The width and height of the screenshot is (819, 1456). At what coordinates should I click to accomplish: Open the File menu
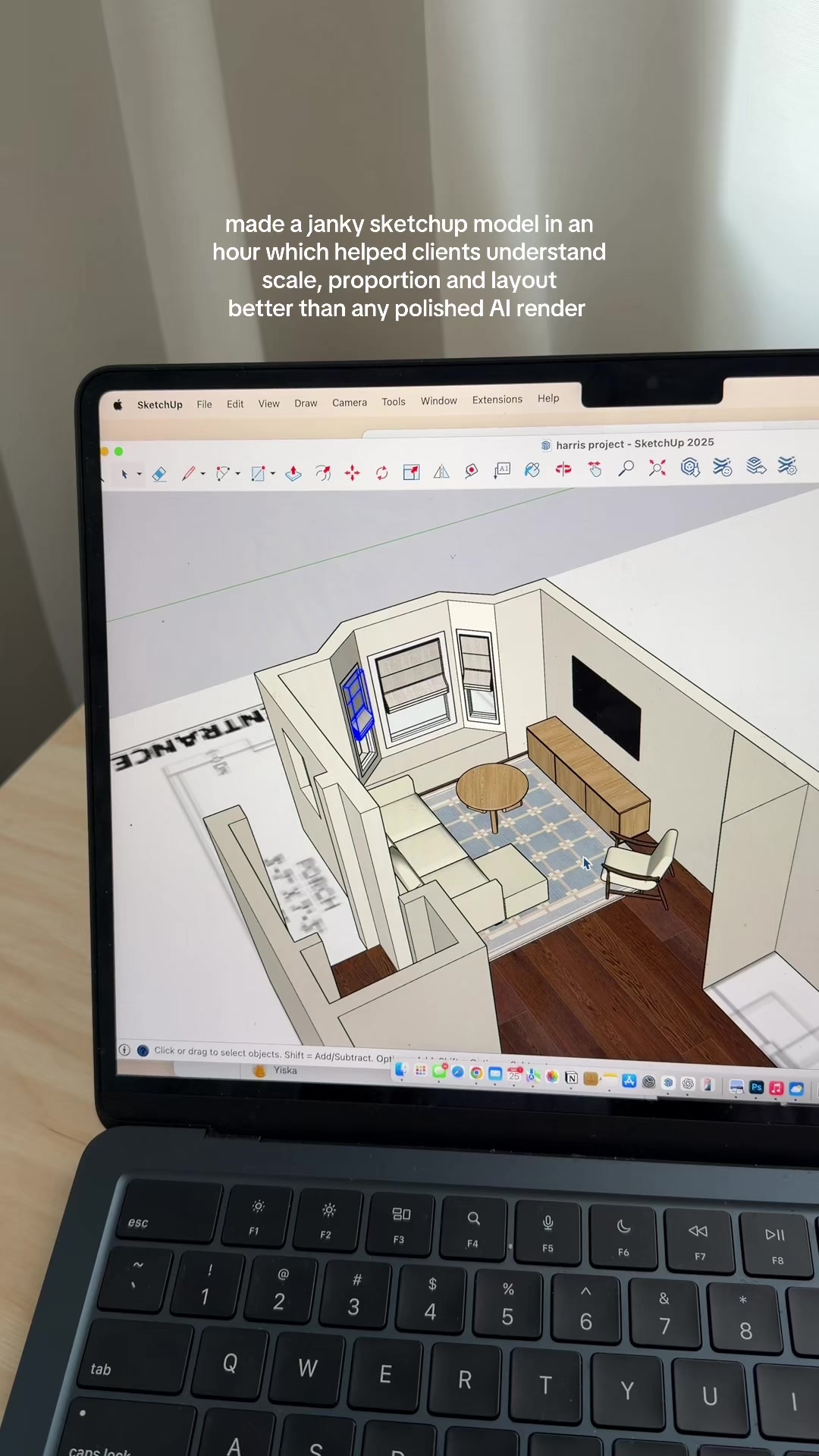[x=204, y=404]
